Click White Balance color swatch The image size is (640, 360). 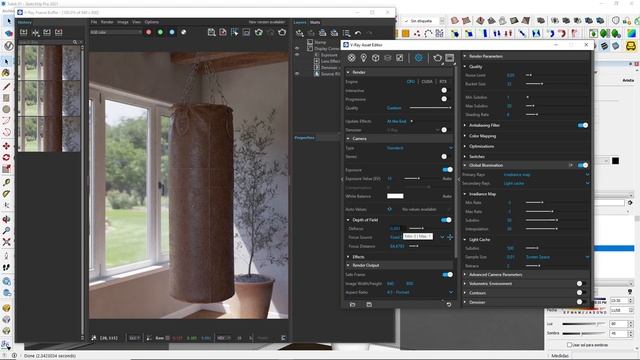tap(395, 196)
